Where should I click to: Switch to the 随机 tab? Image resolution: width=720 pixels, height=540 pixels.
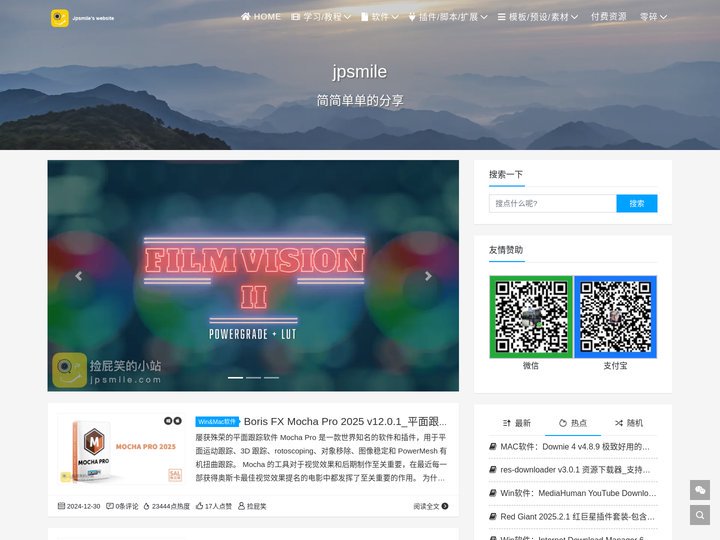click(629, 423)
